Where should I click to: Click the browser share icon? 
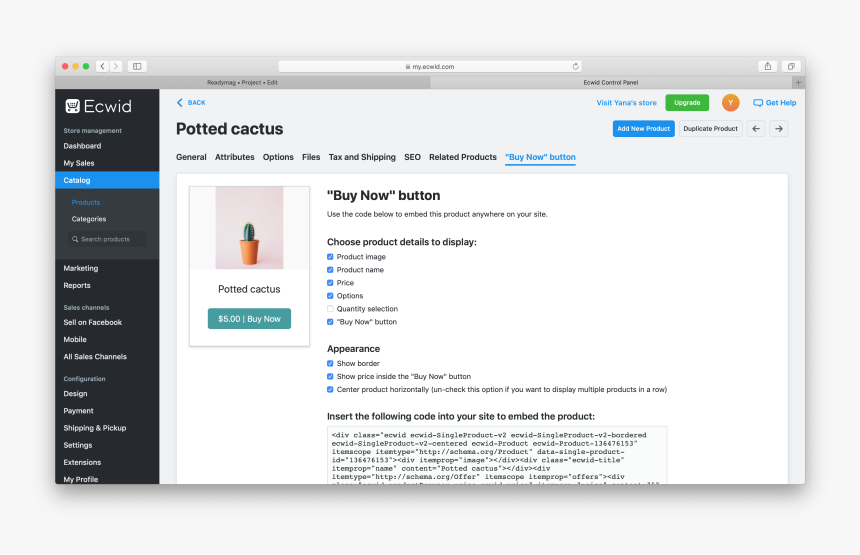click(x=768, y=66)
